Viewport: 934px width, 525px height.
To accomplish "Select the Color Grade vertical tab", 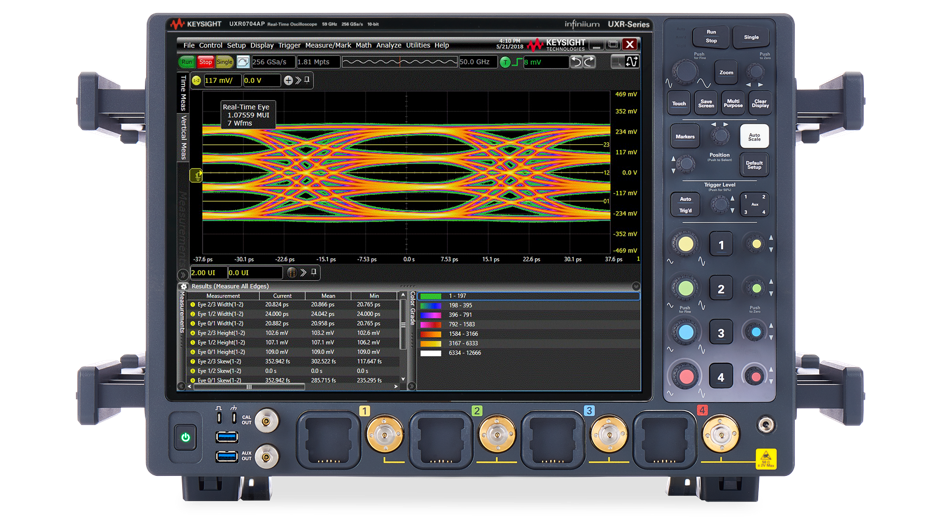I will (412, 308).
